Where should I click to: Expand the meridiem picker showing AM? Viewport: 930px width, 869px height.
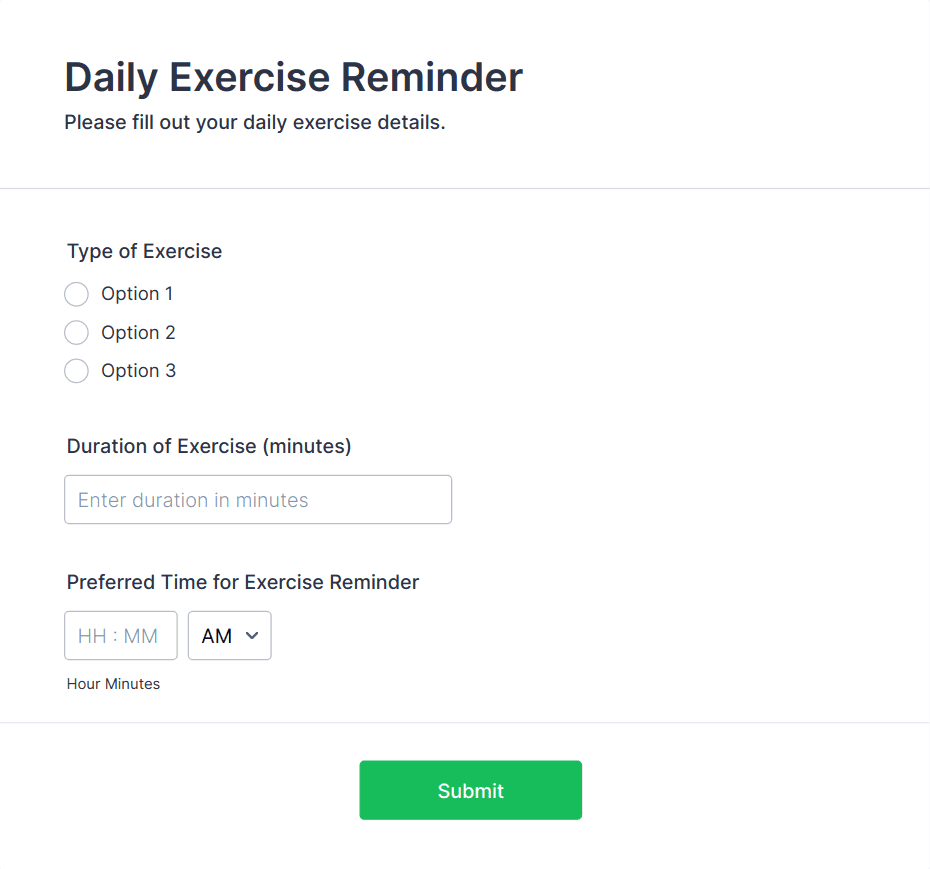(x=229, y=635)
